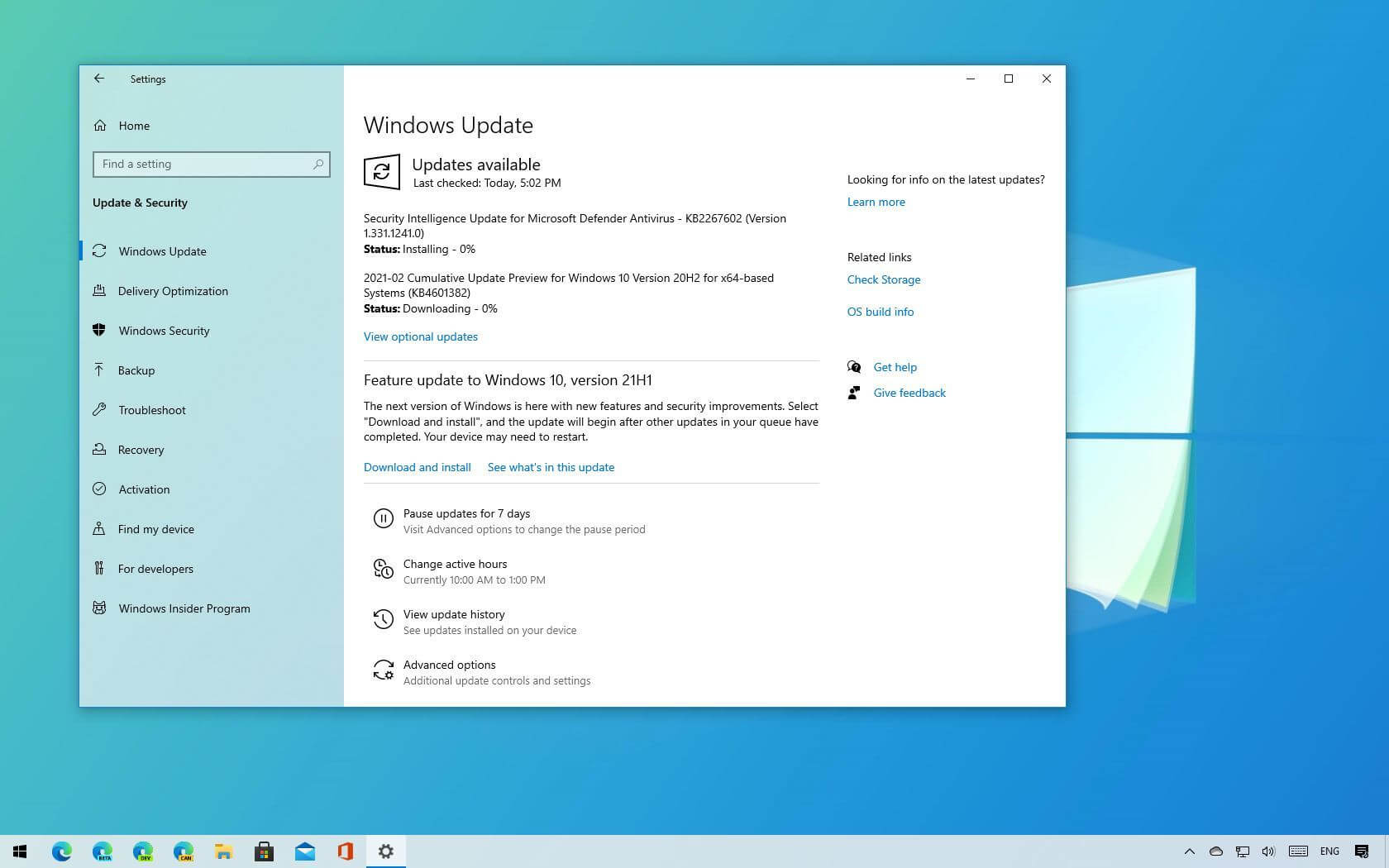
Task: Click See what's in this update
Action: pos(551,467)
